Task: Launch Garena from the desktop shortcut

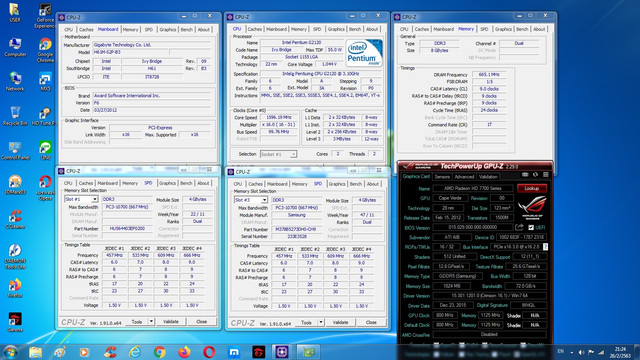Action: (x=15, y=322)
